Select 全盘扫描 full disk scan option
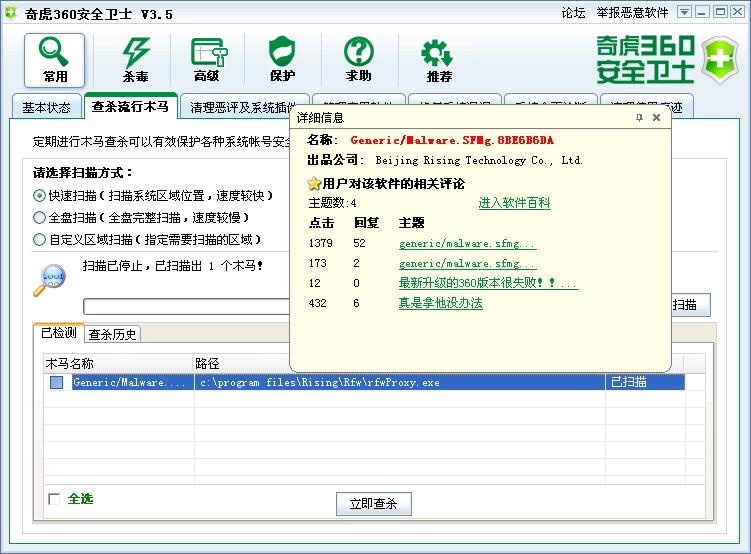Image resolution: width=751 pixels, height=554 pixels. [x=39, y=217]
